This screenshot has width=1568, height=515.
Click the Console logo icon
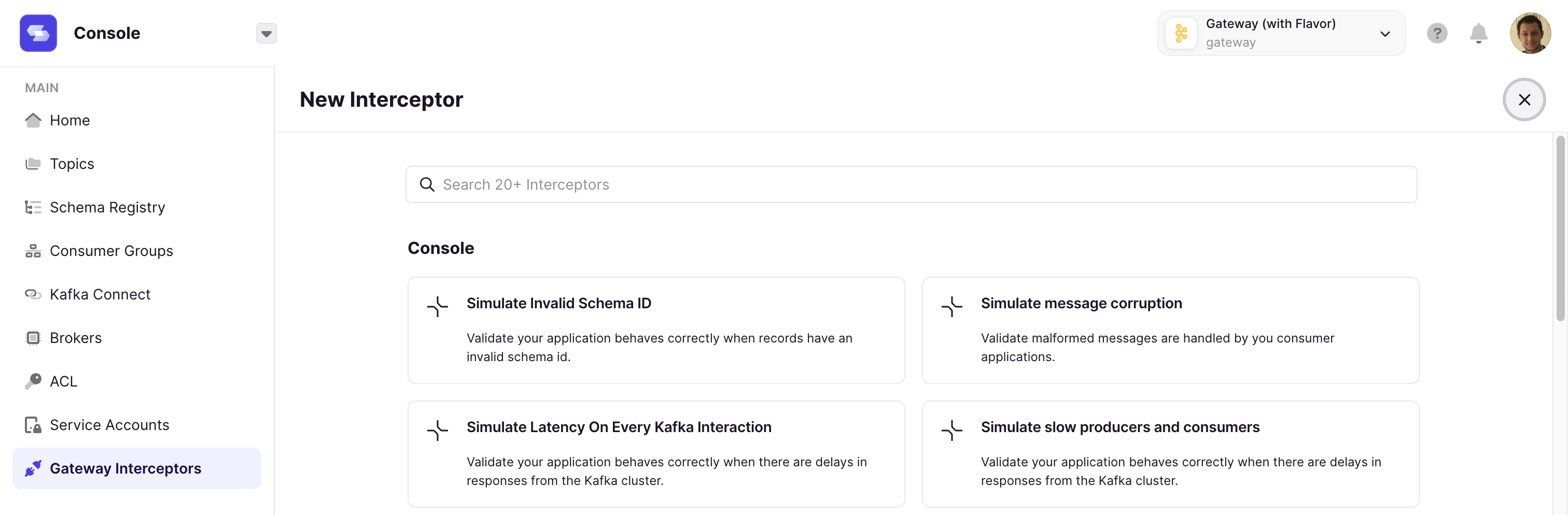coord(38,34)
